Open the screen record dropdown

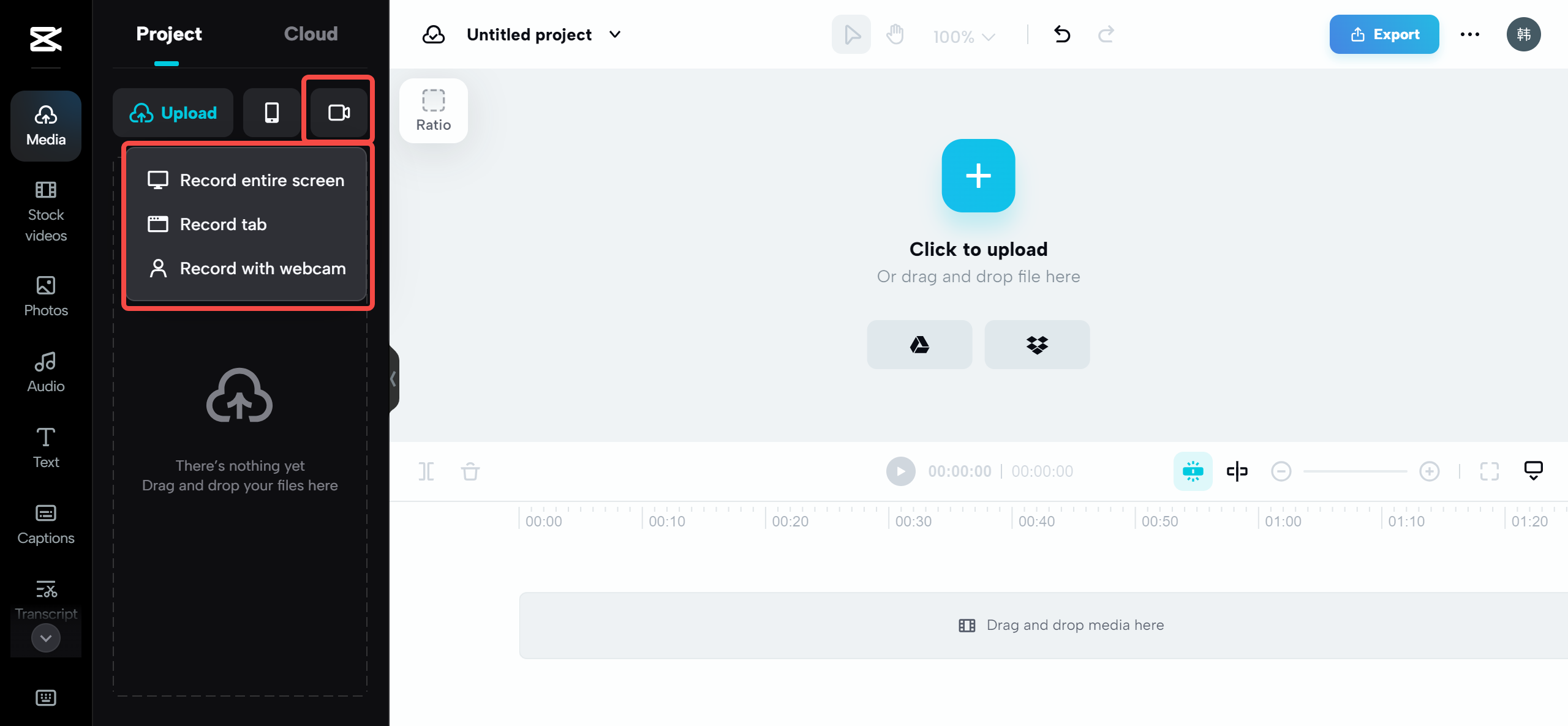coord(340,112)
